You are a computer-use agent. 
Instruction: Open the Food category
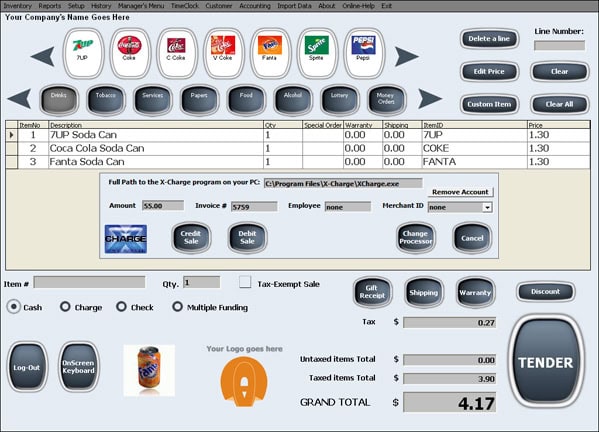pos(246,100)
